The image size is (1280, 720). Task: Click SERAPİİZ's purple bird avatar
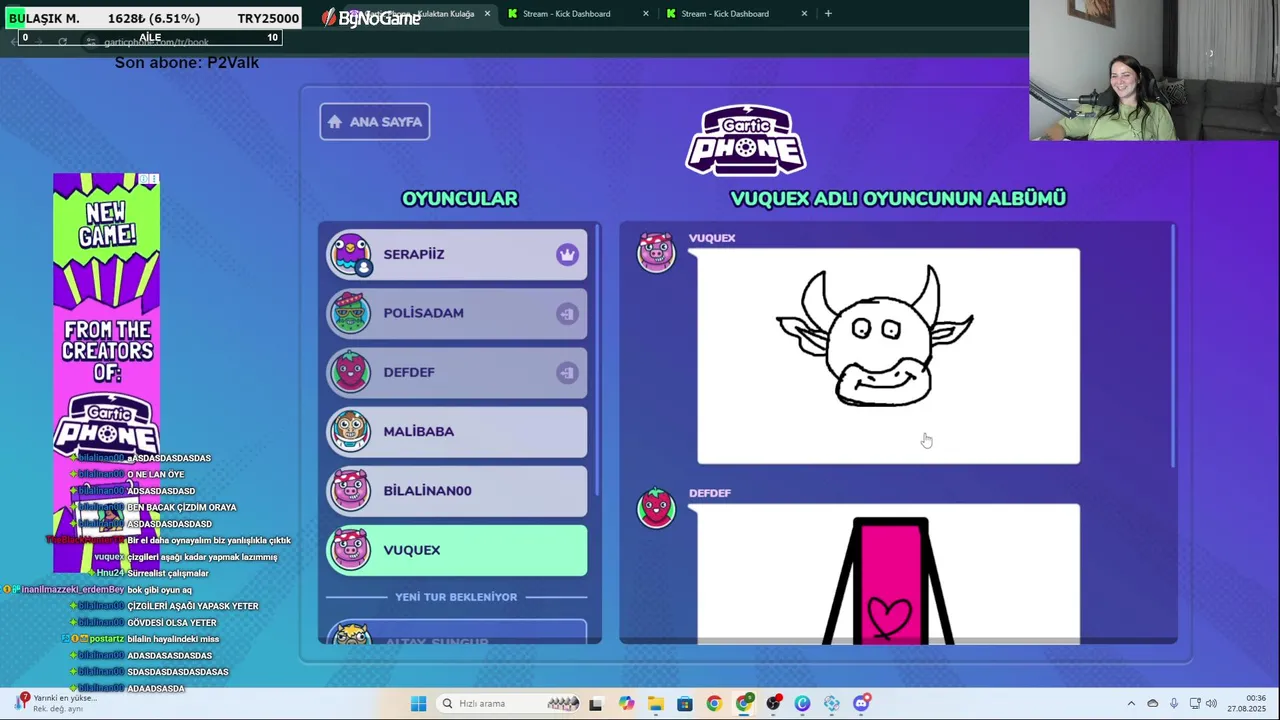351,254
